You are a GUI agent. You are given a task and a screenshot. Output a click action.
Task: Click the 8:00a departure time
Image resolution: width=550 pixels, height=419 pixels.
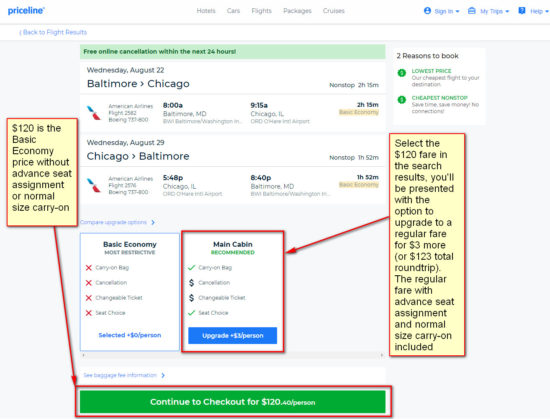[x=173, y=105]
